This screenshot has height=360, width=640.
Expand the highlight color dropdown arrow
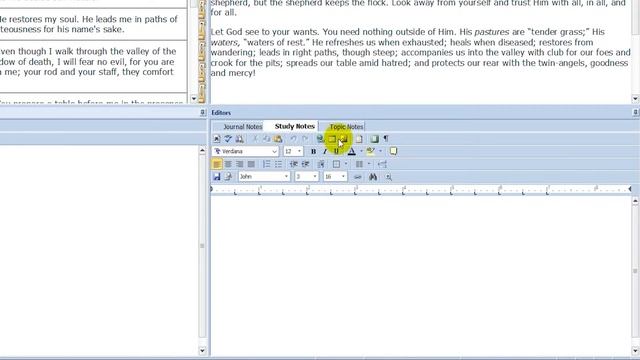[x=380, y=151]
